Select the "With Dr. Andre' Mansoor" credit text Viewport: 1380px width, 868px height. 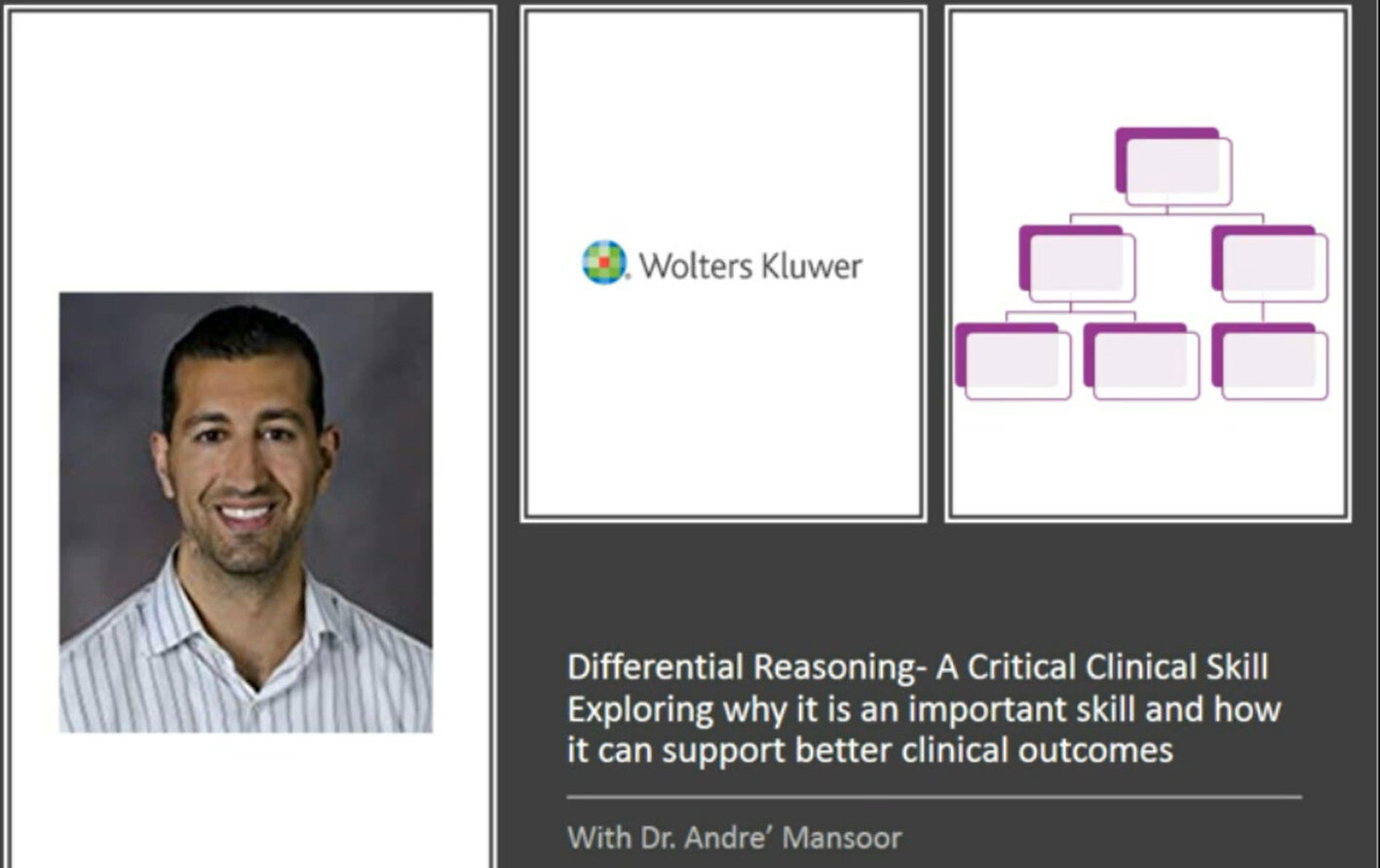tap(735, 837)
